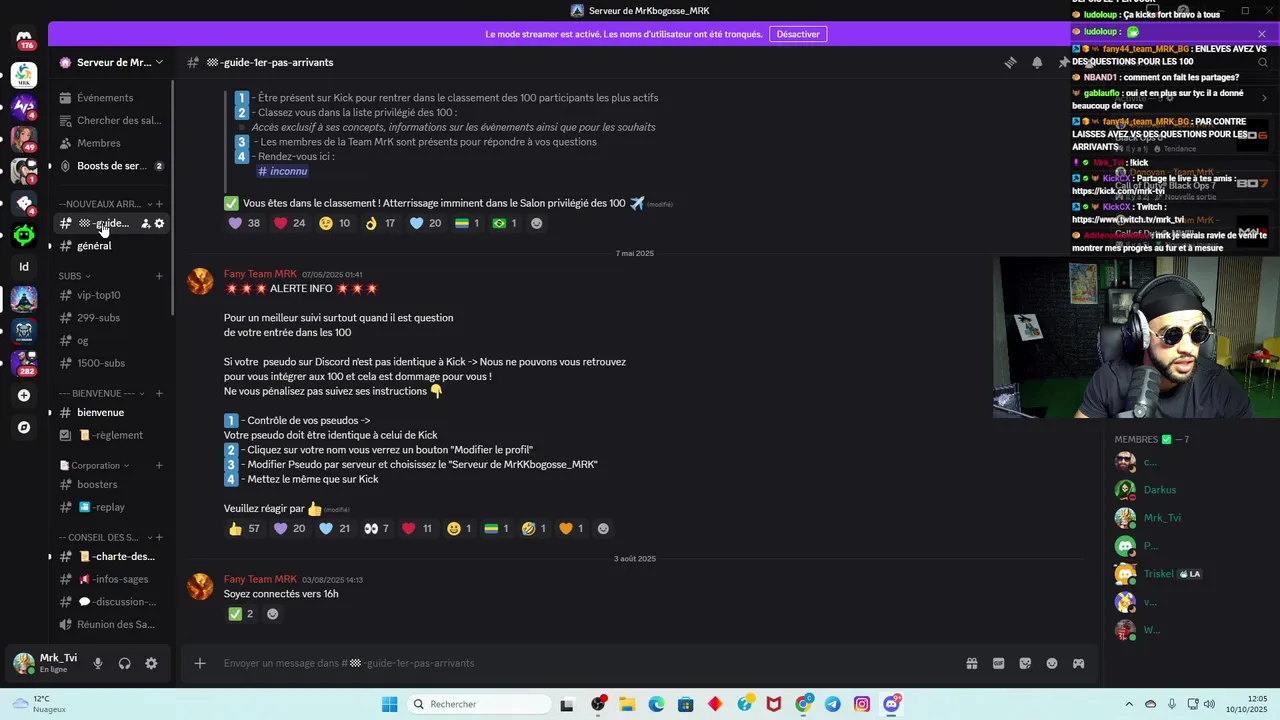The image size is (1280, 720).
Task: Open the emoji picker in message bar
Action: [1052, 663]
